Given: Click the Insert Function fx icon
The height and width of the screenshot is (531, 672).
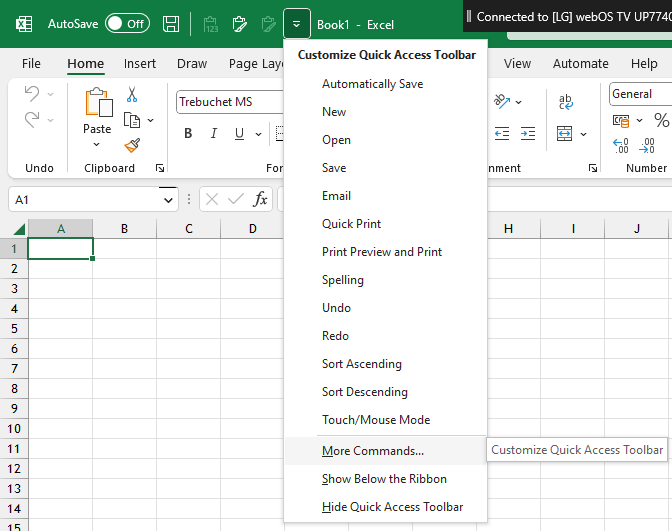Looking at the screenshot, I should [260, 199].
